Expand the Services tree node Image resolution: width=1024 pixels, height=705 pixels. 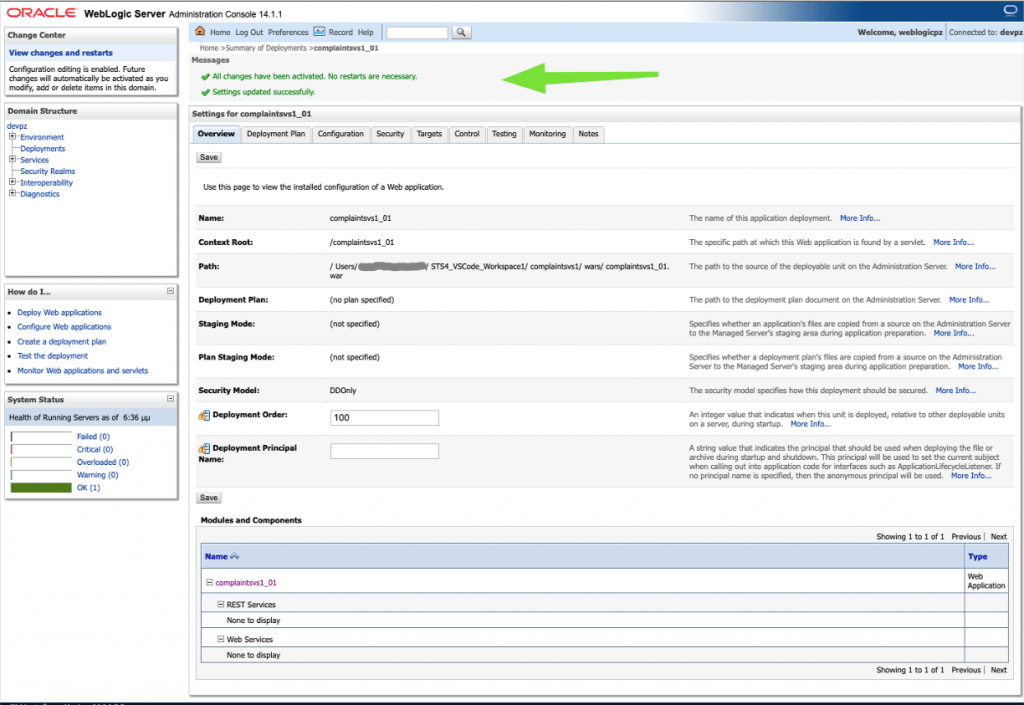pos(12,159)
